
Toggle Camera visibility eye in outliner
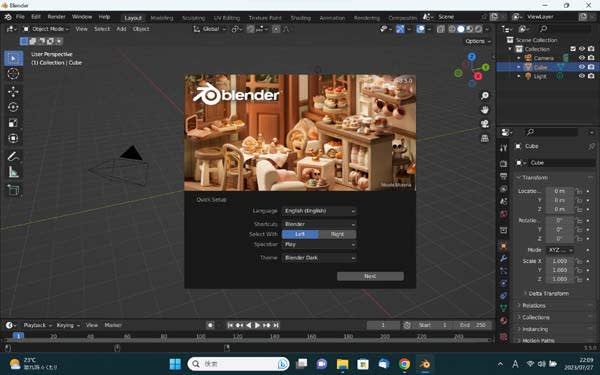(x=582, y=58)
